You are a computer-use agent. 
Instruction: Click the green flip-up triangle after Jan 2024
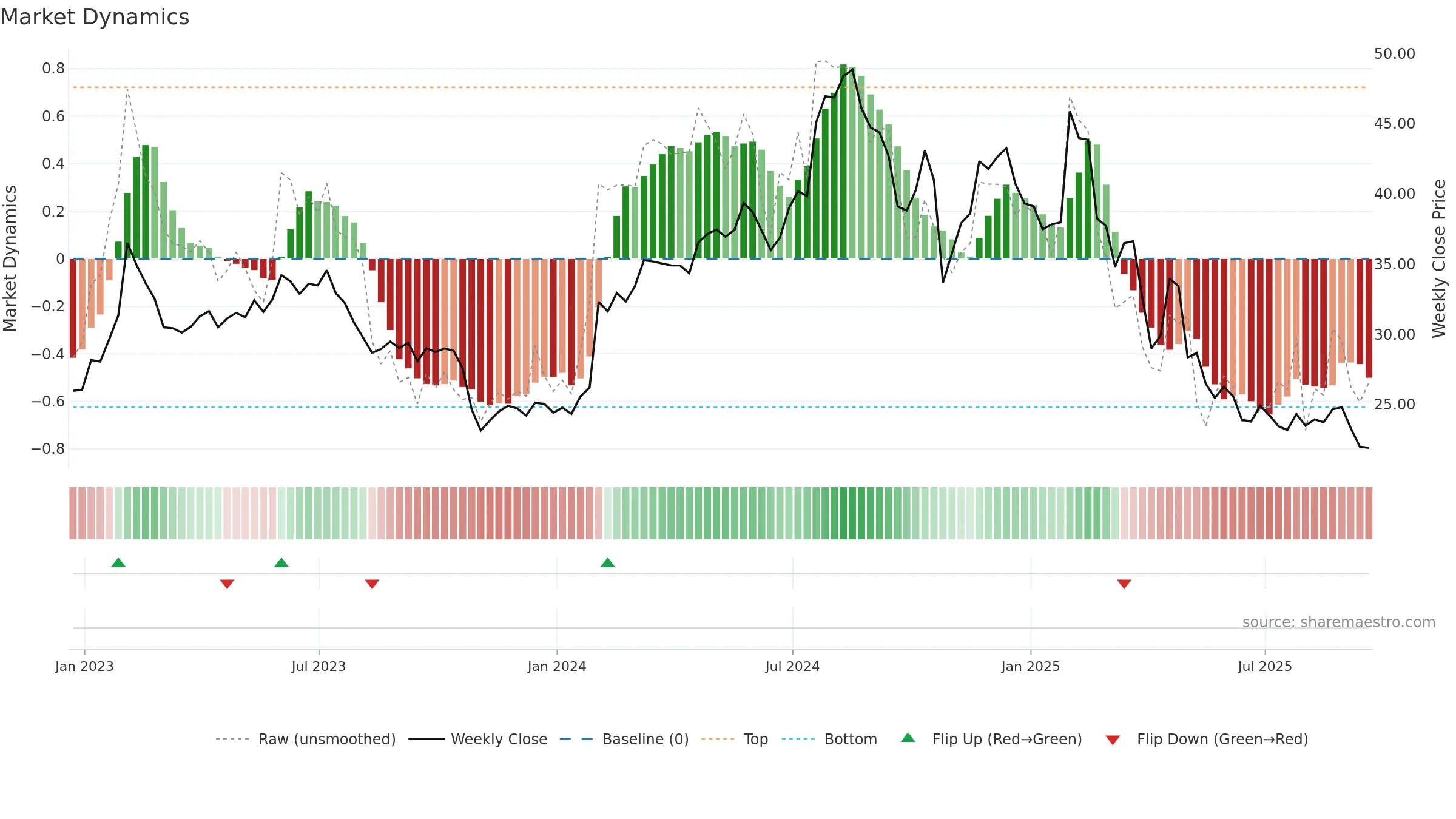(608, 563)
